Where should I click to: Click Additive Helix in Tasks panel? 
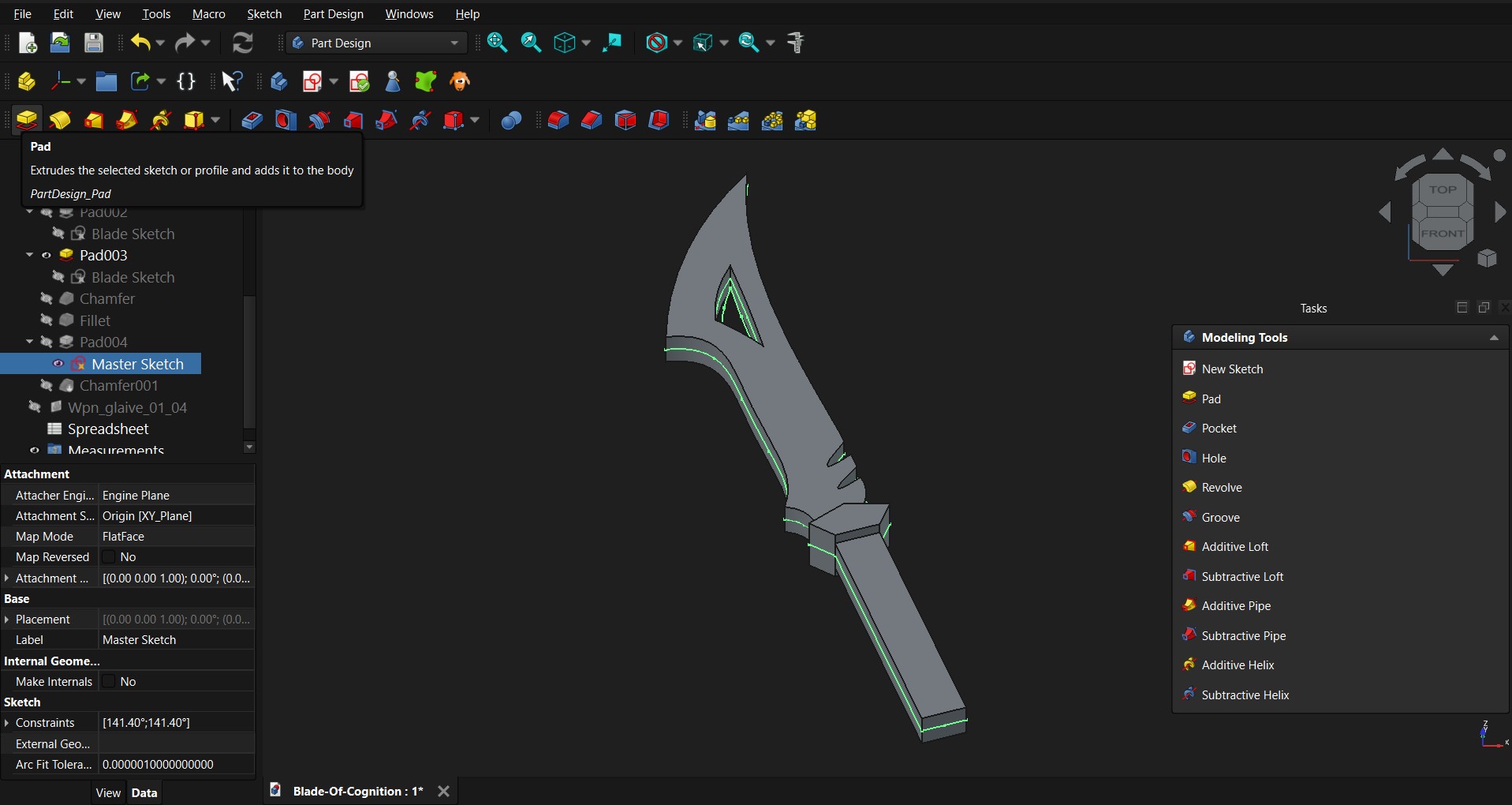coord(1238,665)
